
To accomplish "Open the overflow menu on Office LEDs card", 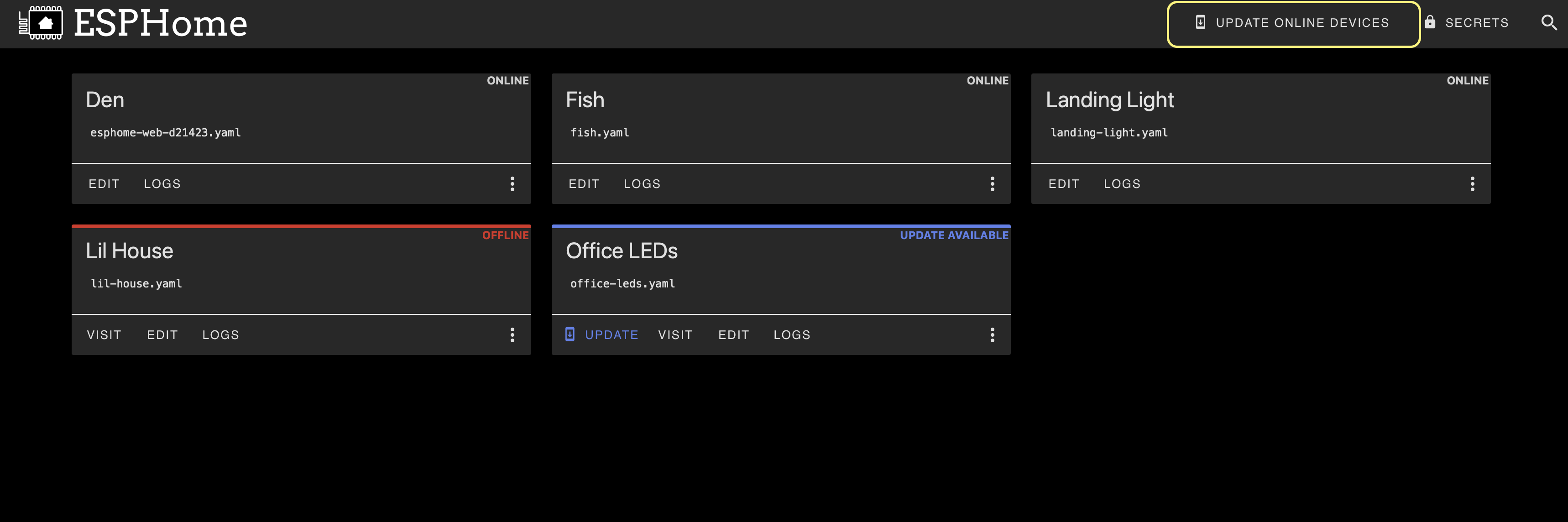I will click(992, 334).
